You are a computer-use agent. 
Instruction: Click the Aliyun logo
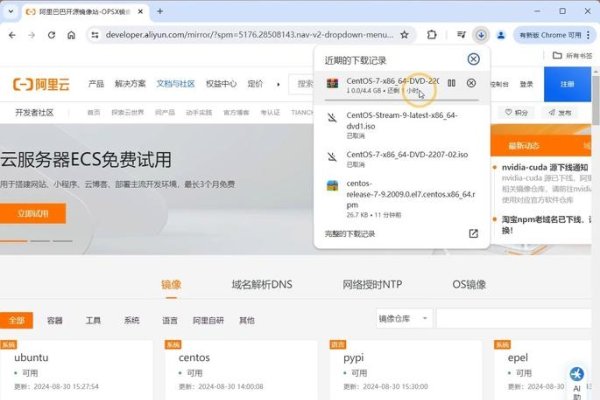point(41,84)
